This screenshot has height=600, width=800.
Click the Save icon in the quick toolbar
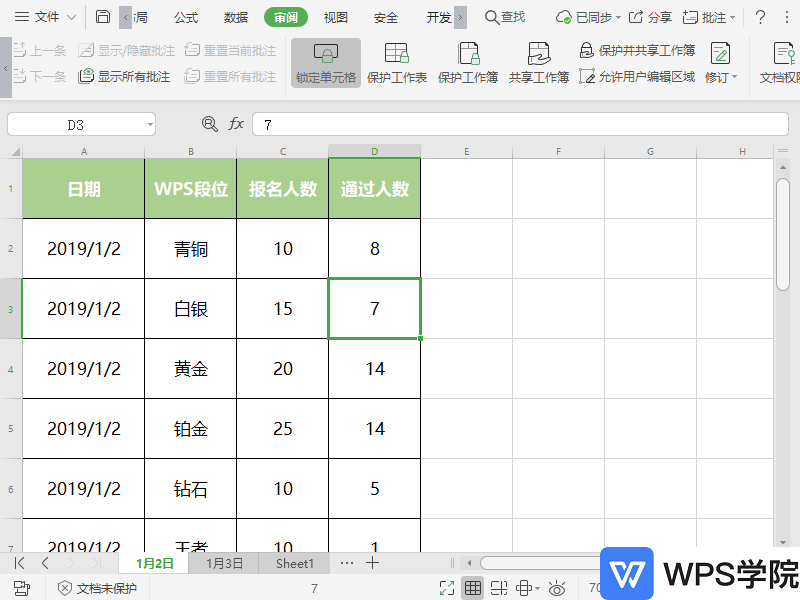click(x=104, y=16)
